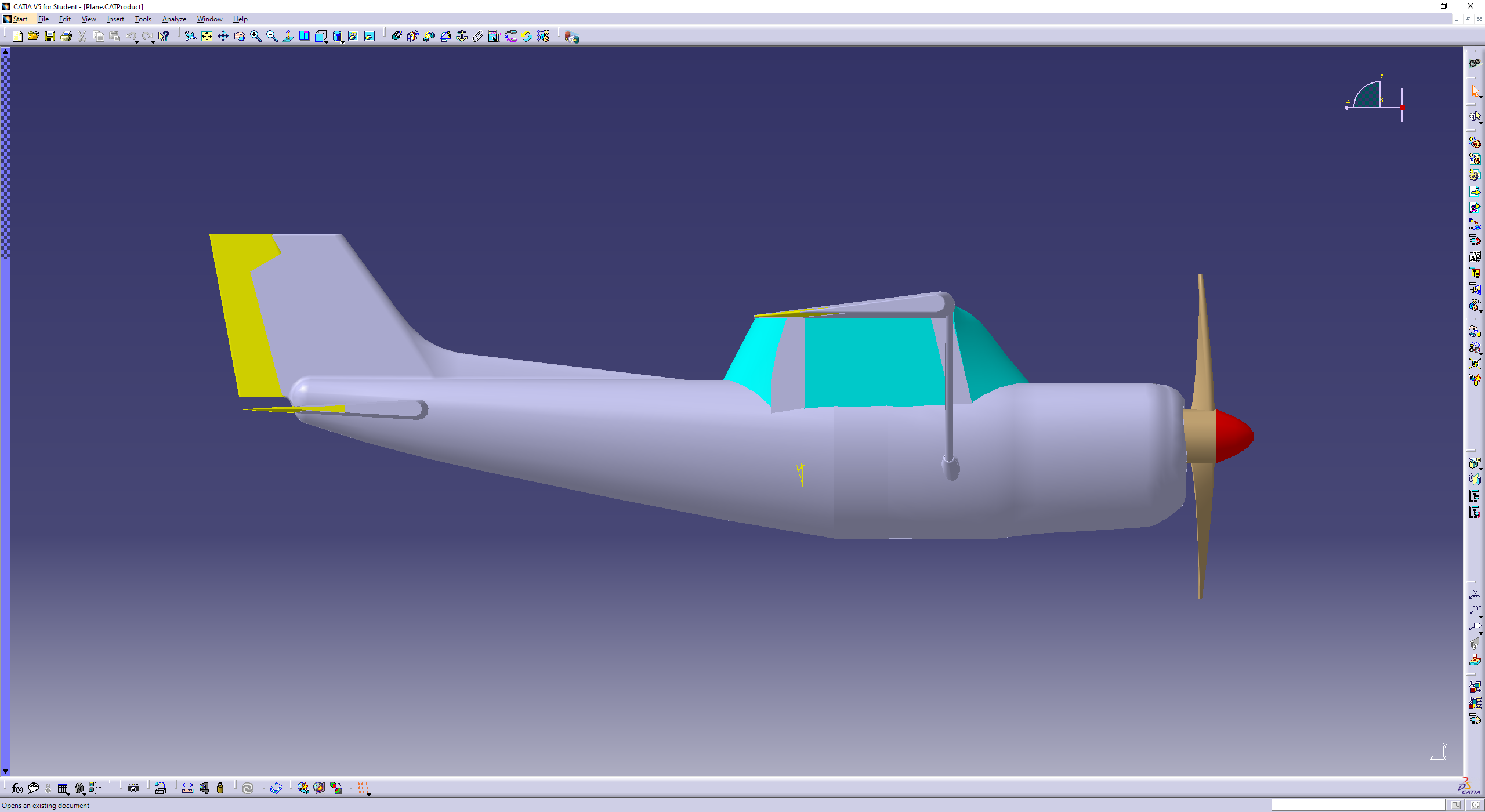
Task: Click the left vertical scrollbar down arrow
Action: tap(5, 771)
